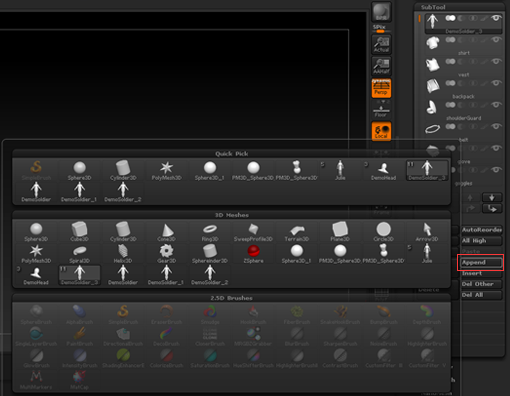Image resolution: width=510 pixels, height=396 pixels.
Task: Move the subtool down with the arrow button
Action: pyautogui.click(x=492, y=198)
